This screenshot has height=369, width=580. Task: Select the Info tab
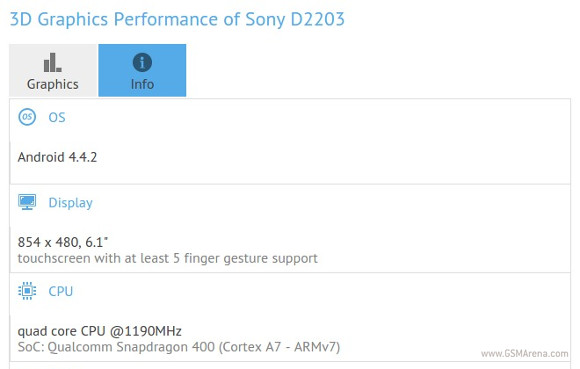(142, 70)
